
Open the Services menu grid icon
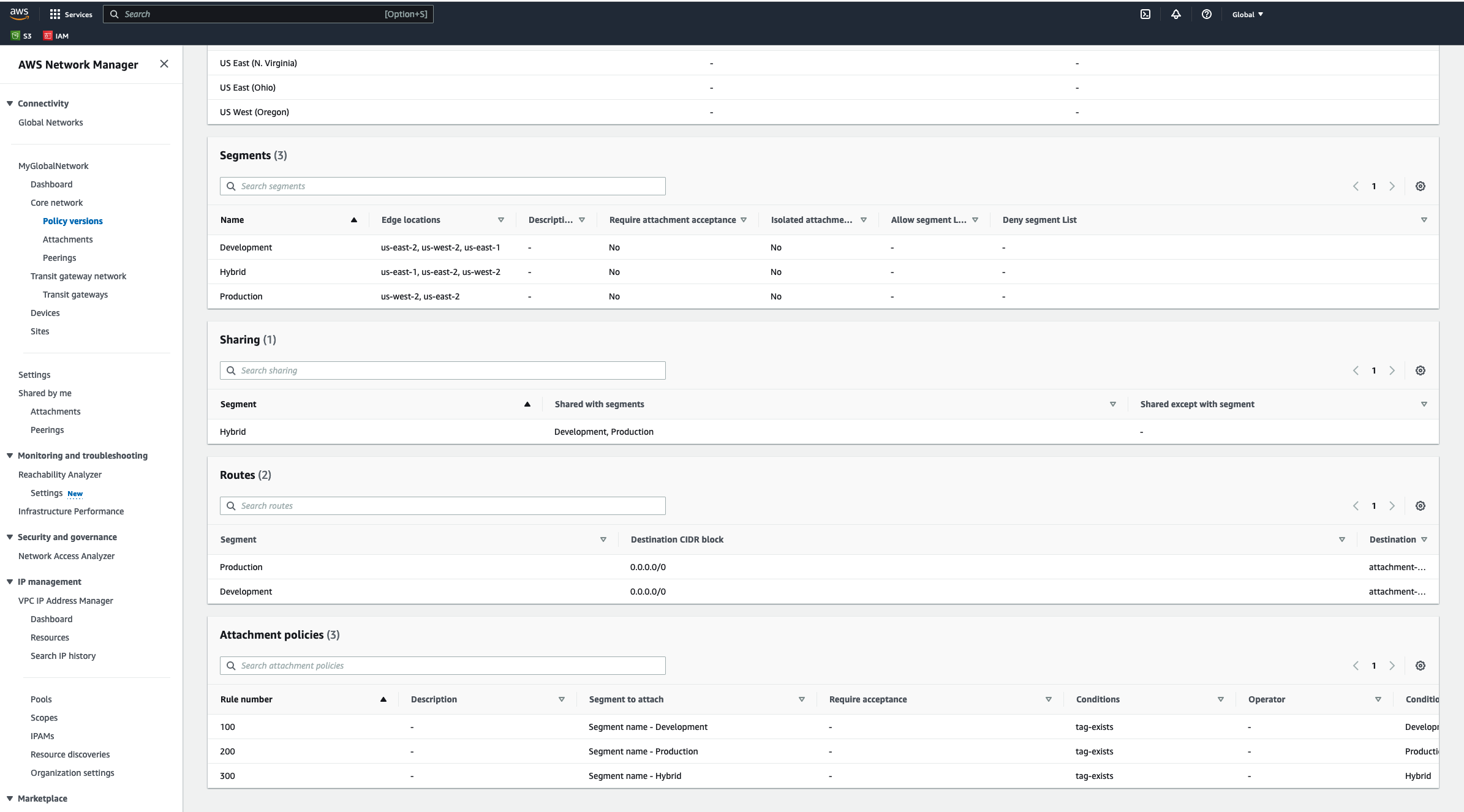[x=56, y=14]
